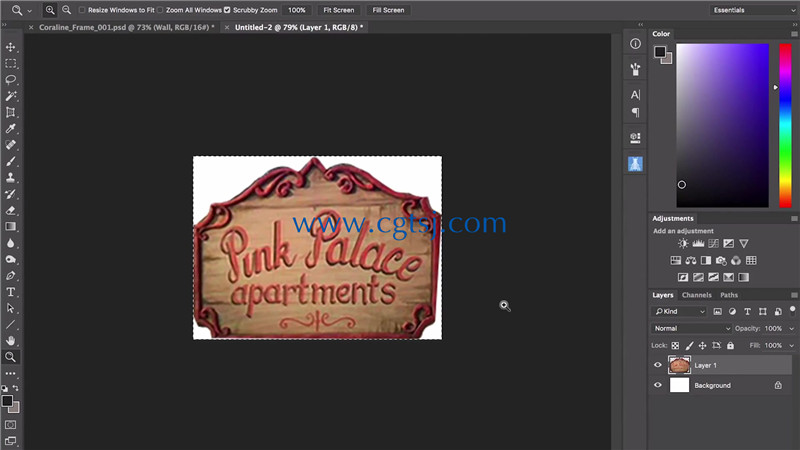The height and width of the screenshot is (450, 800).
Task: Hide Layer 1 visibility eye
Action: click(658, 365)
